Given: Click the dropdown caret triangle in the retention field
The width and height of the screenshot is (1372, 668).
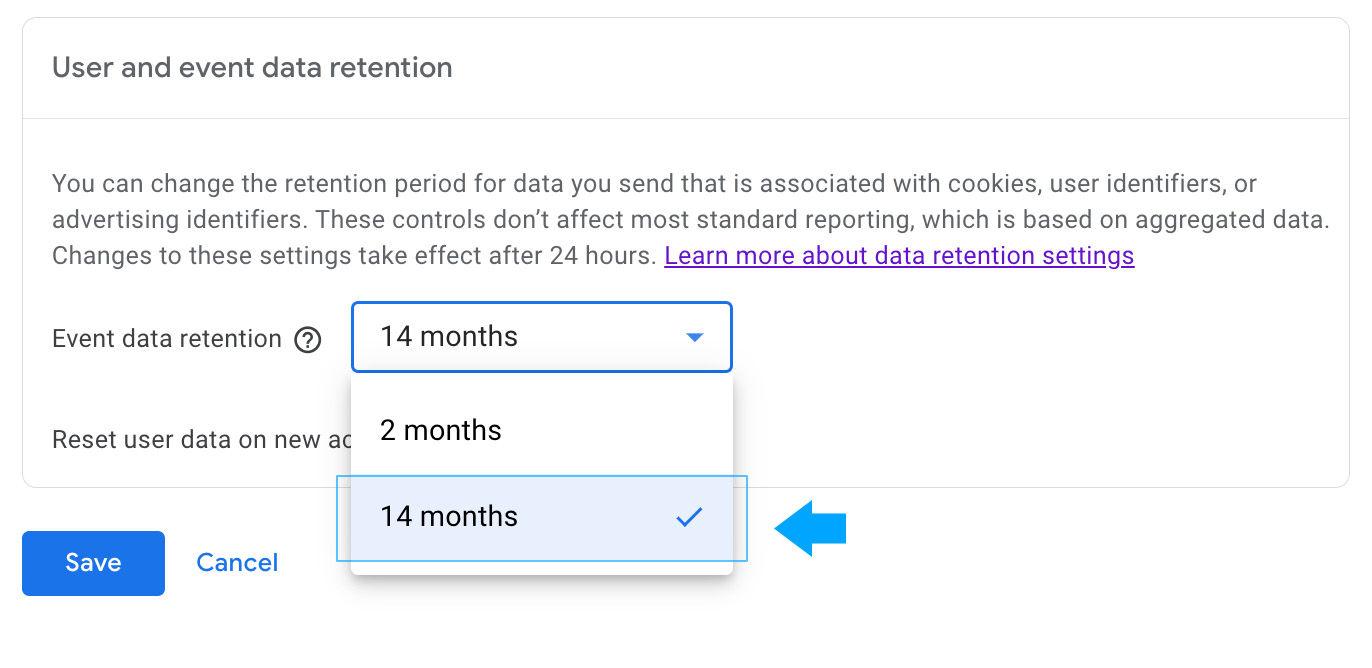Looking at the screenshot, I should [695, 338].
